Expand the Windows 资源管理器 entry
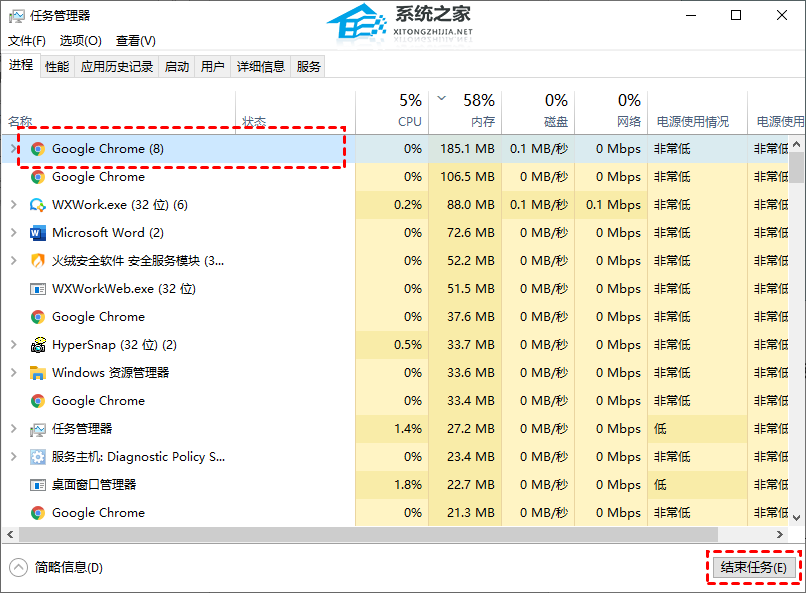 pos(14,372)
